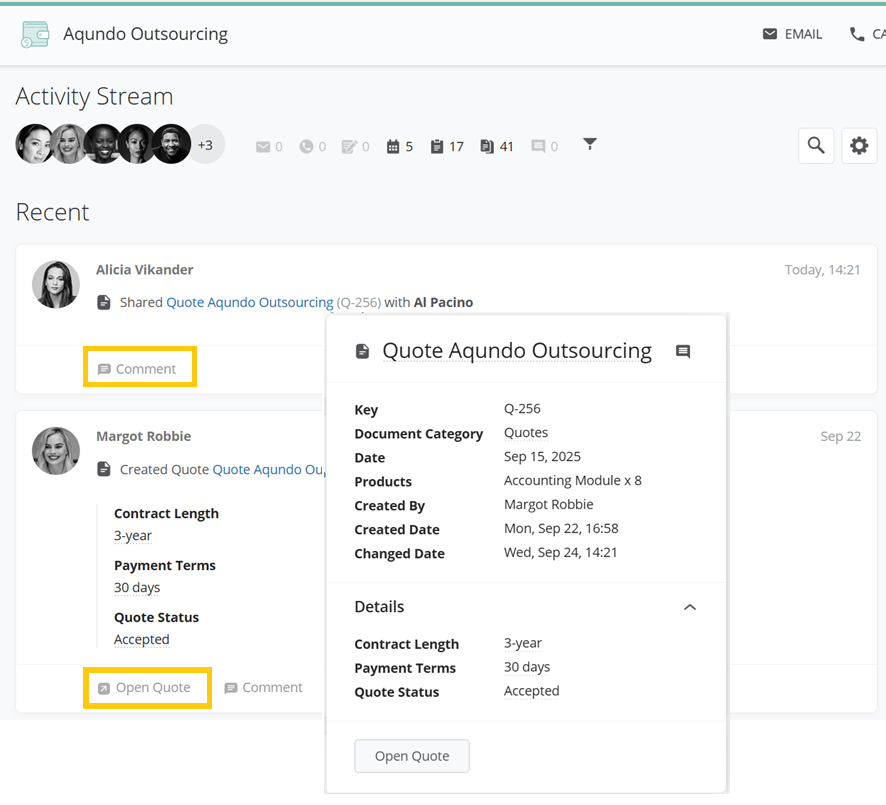Click comment icon beside quote popup title
The height and width of the screenshot is (805, 886).
[683, 352]
